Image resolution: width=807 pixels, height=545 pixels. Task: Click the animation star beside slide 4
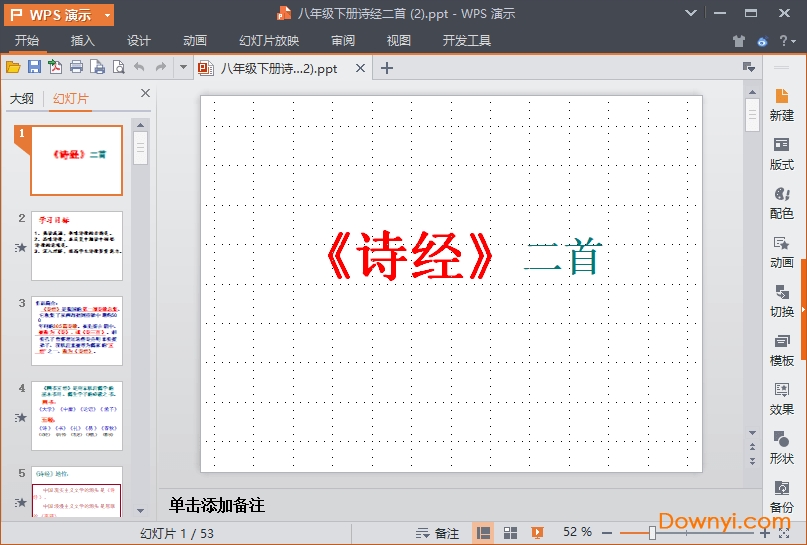point(21,417)
